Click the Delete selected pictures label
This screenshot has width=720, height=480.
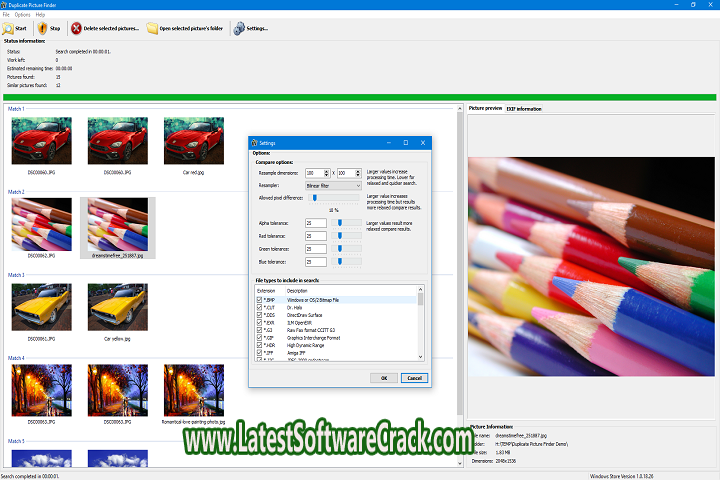click(111, 28)
